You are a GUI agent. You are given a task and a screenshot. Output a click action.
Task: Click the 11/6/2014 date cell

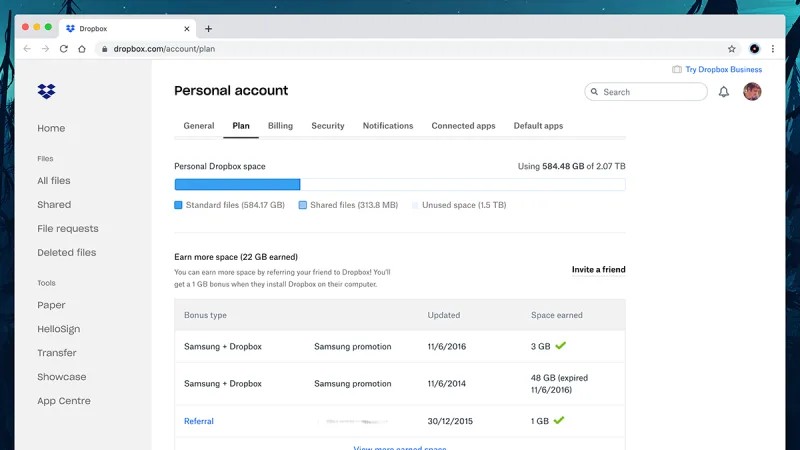[x=447, y=384]
